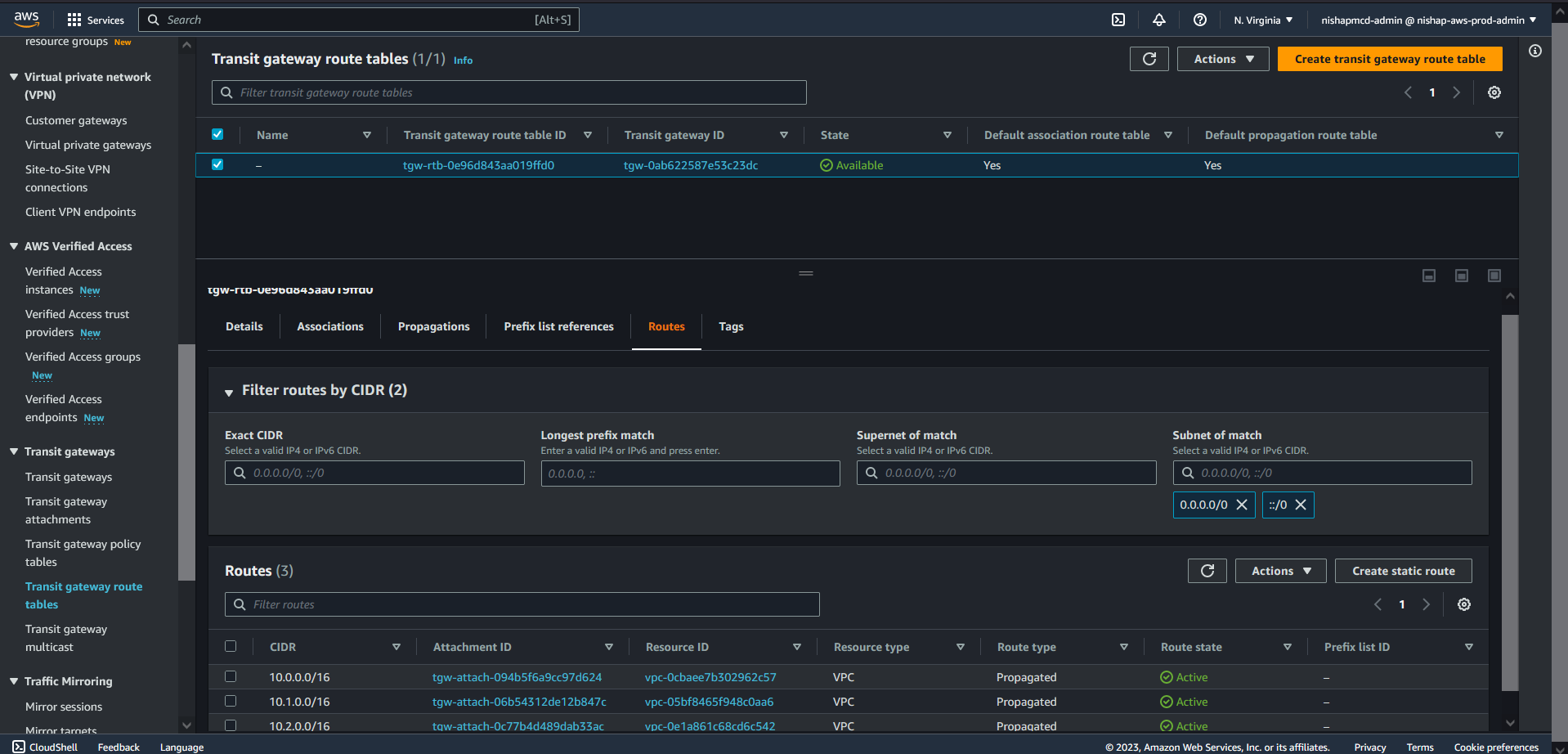This screenshot has height=754, width=1568.
Task: Click the Filter routes search field
Action: [522, 604]
